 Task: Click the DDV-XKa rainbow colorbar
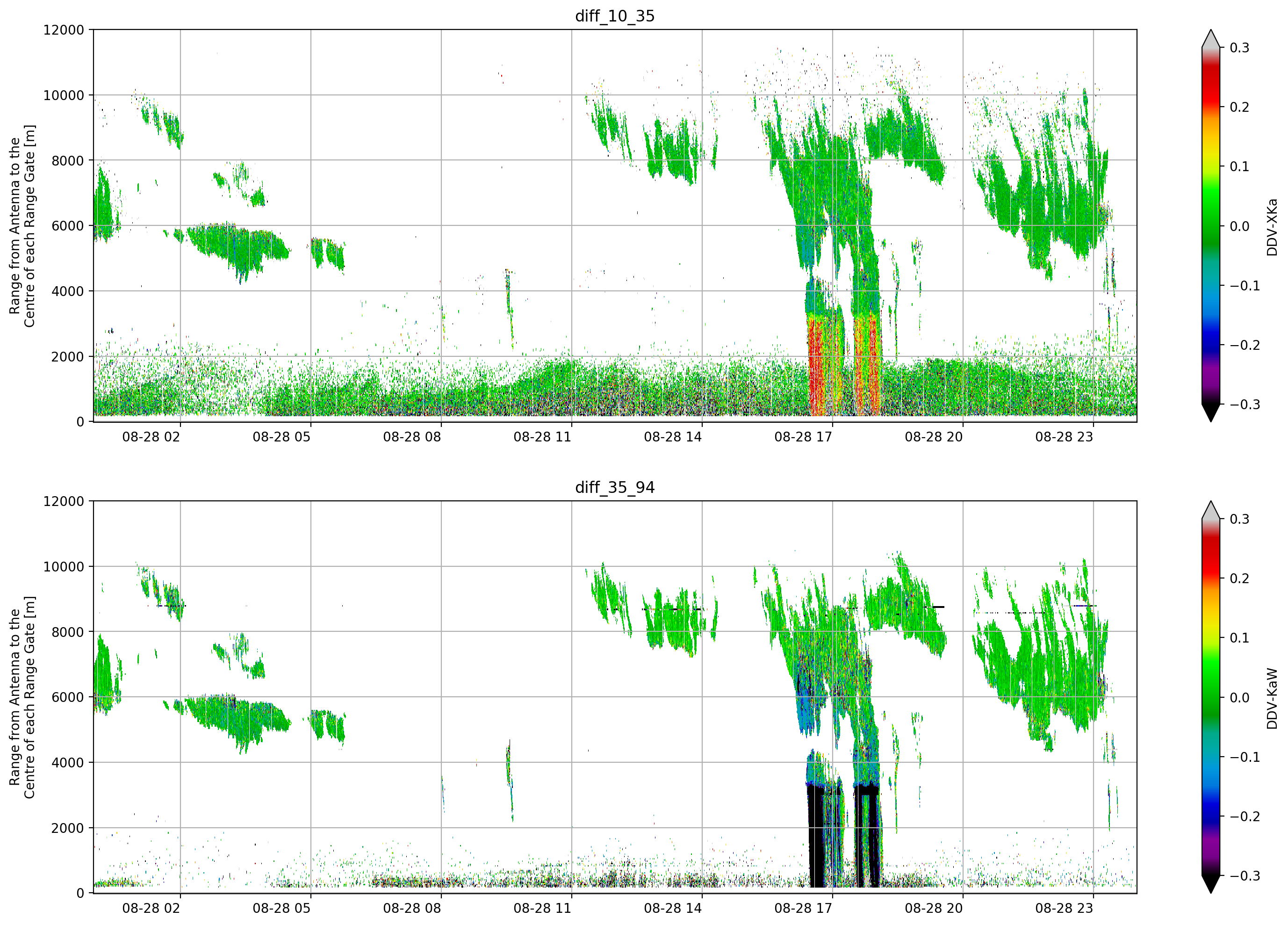(x=1211, y=225)
